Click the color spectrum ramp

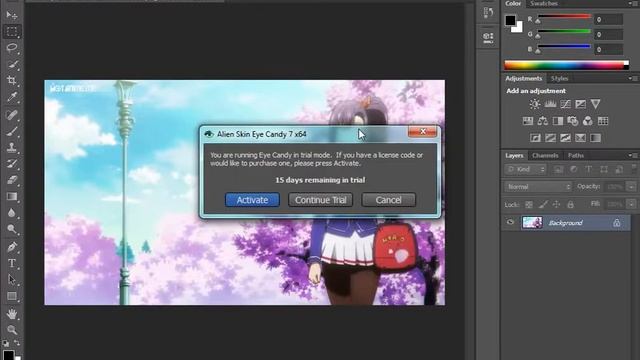click(567, 65)
